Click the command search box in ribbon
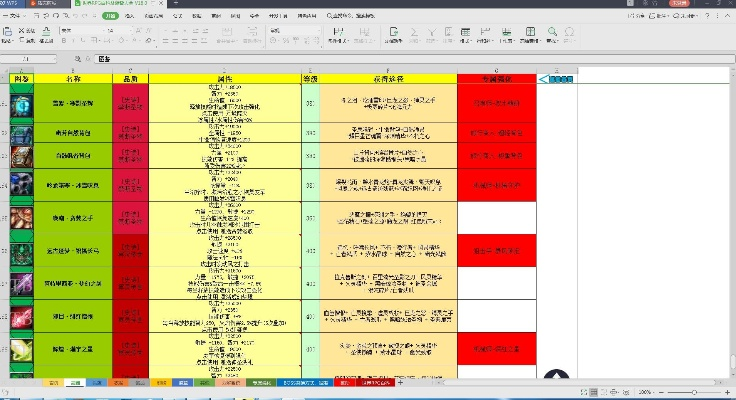736x400 pixels. pos(351,15)
